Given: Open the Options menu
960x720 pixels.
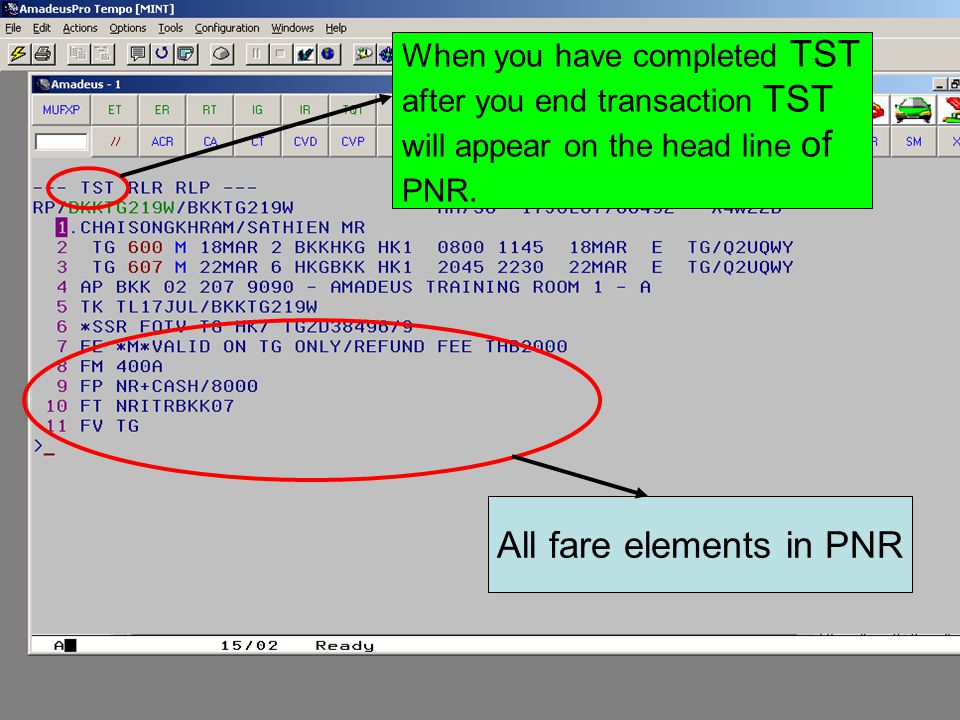Looking at the screenshot, I should pyautogui.click(x=127, y=28).
